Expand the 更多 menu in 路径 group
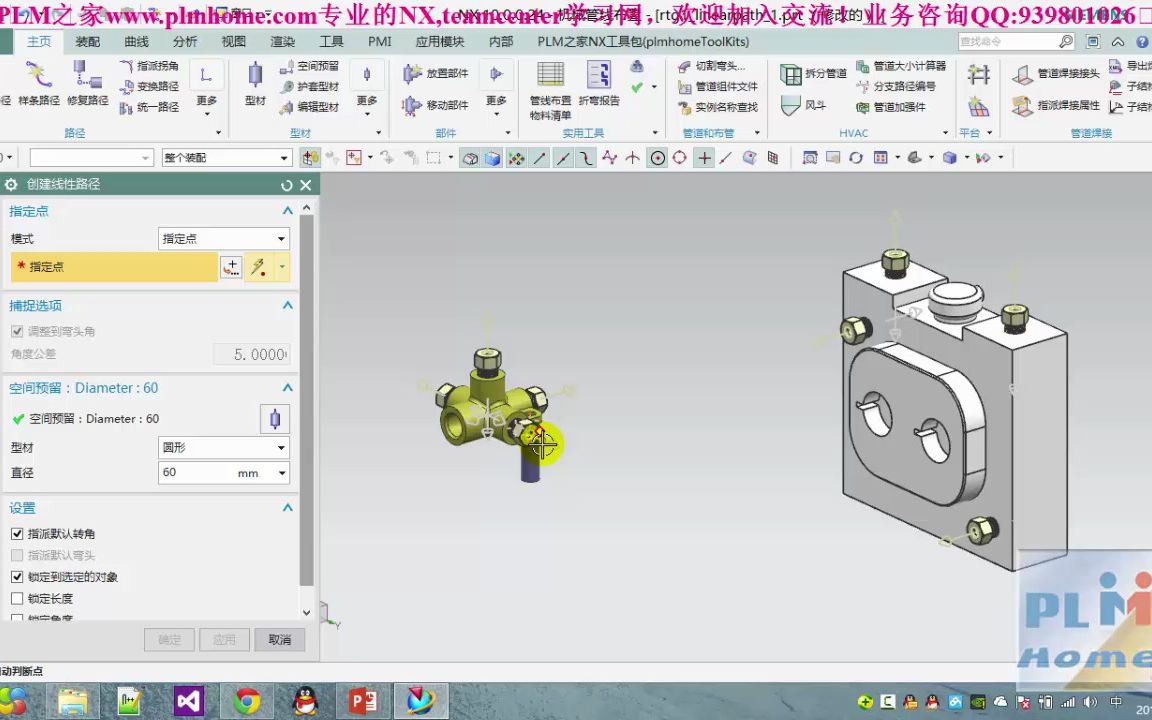This screenshot has height=720, width=1152. [x=206, y=90]
